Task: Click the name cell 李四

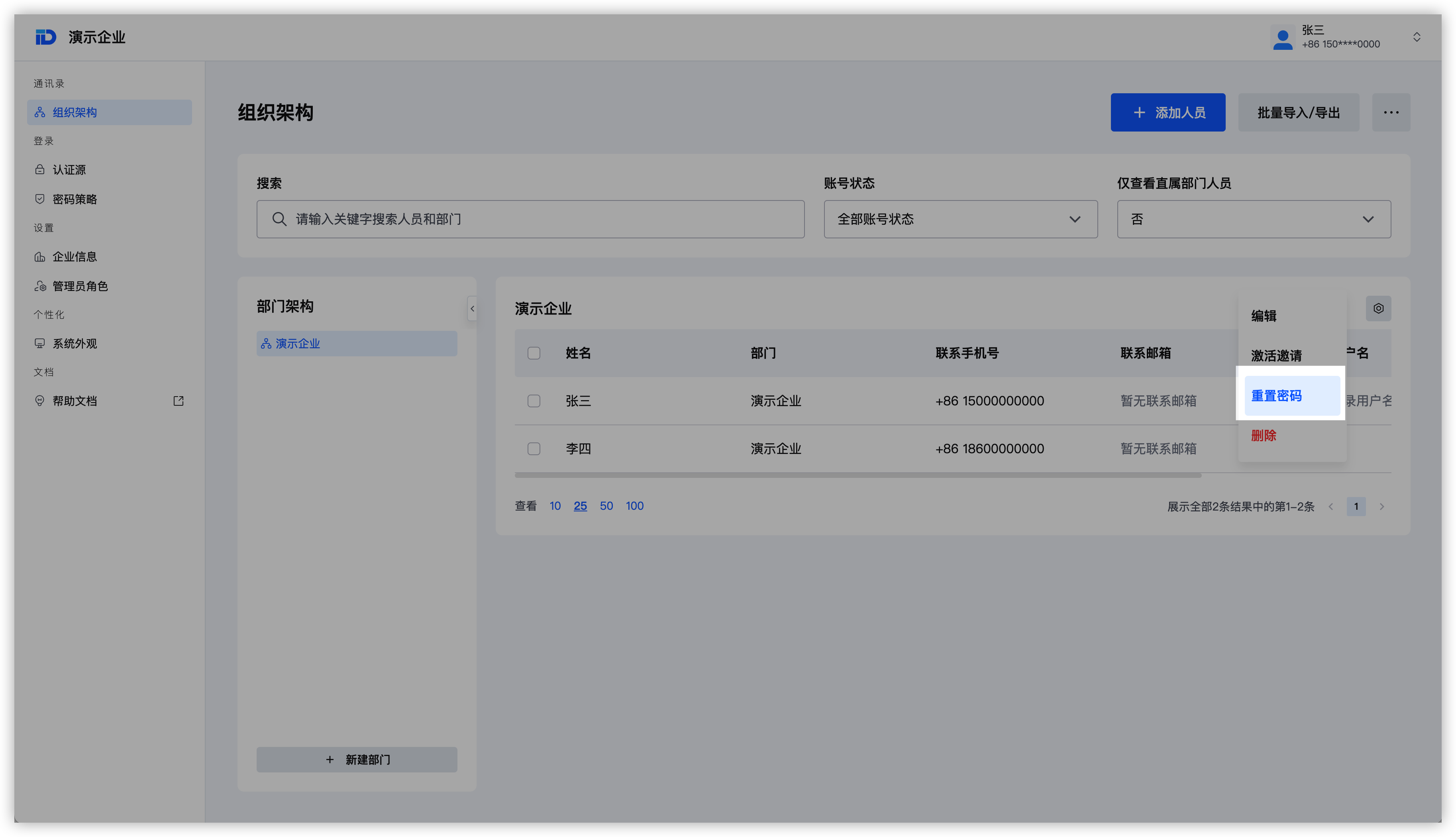Action: [x=578, y=448]
